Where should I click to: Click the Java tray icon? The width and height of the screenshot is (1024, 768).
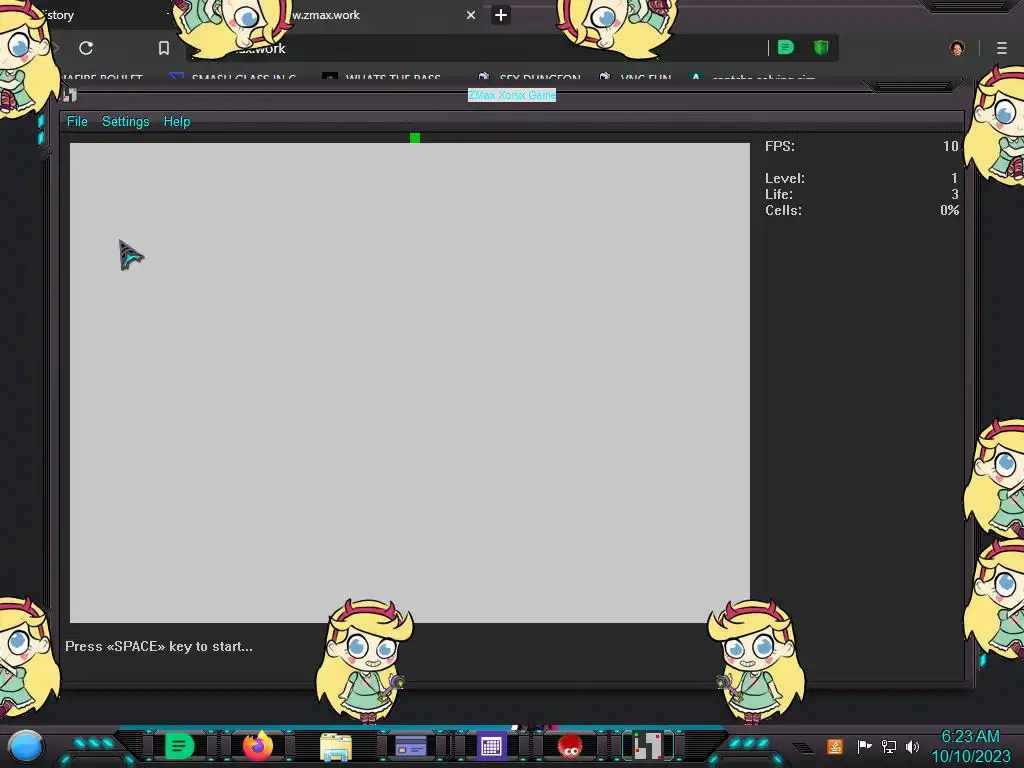(x=835, y=746)
